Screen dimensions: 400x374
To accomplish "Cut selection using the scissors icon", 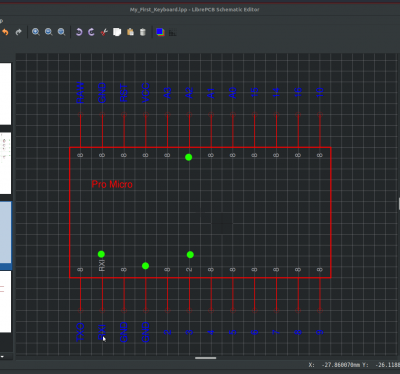I will [x=104, y=32].
